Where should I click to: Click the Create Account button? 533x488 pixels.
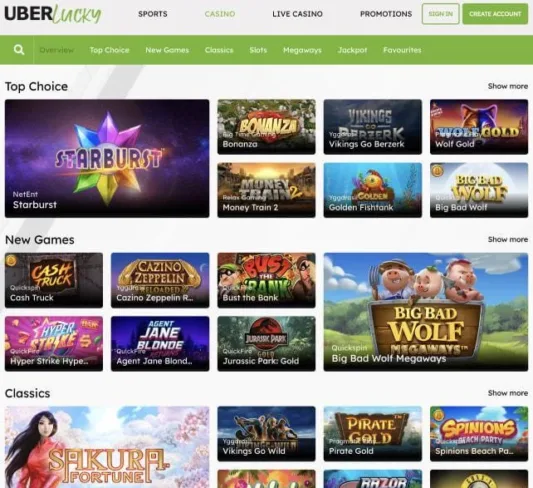point(495,14)
